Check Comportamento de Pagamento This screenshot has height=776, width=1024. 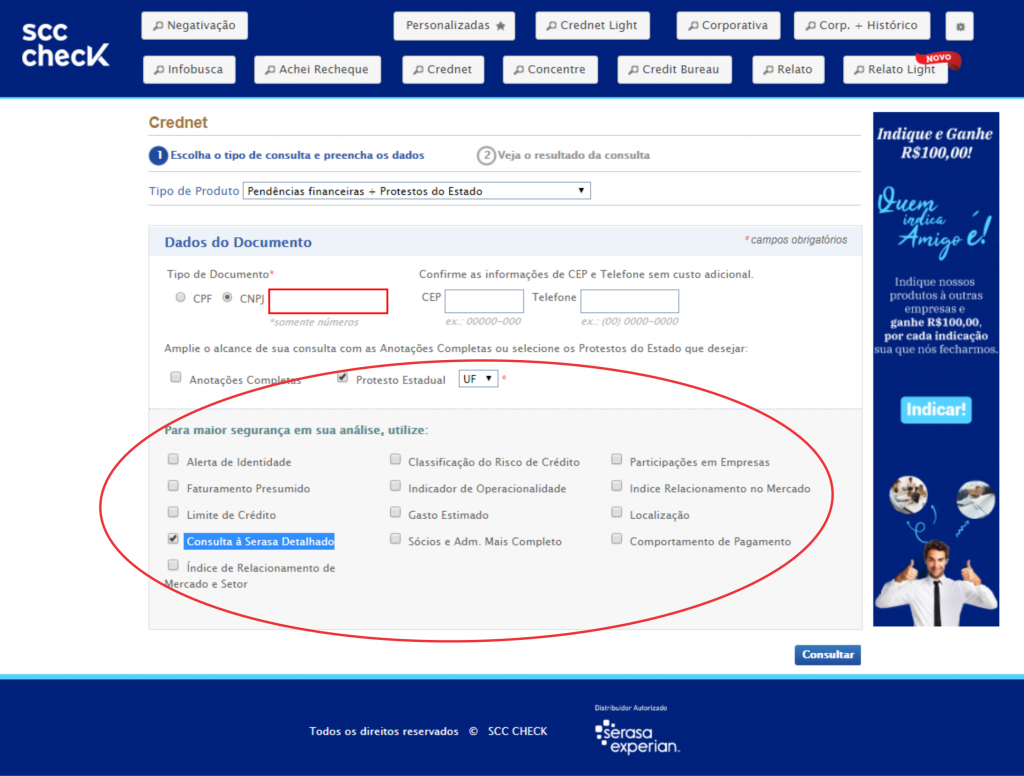point(616,539)
